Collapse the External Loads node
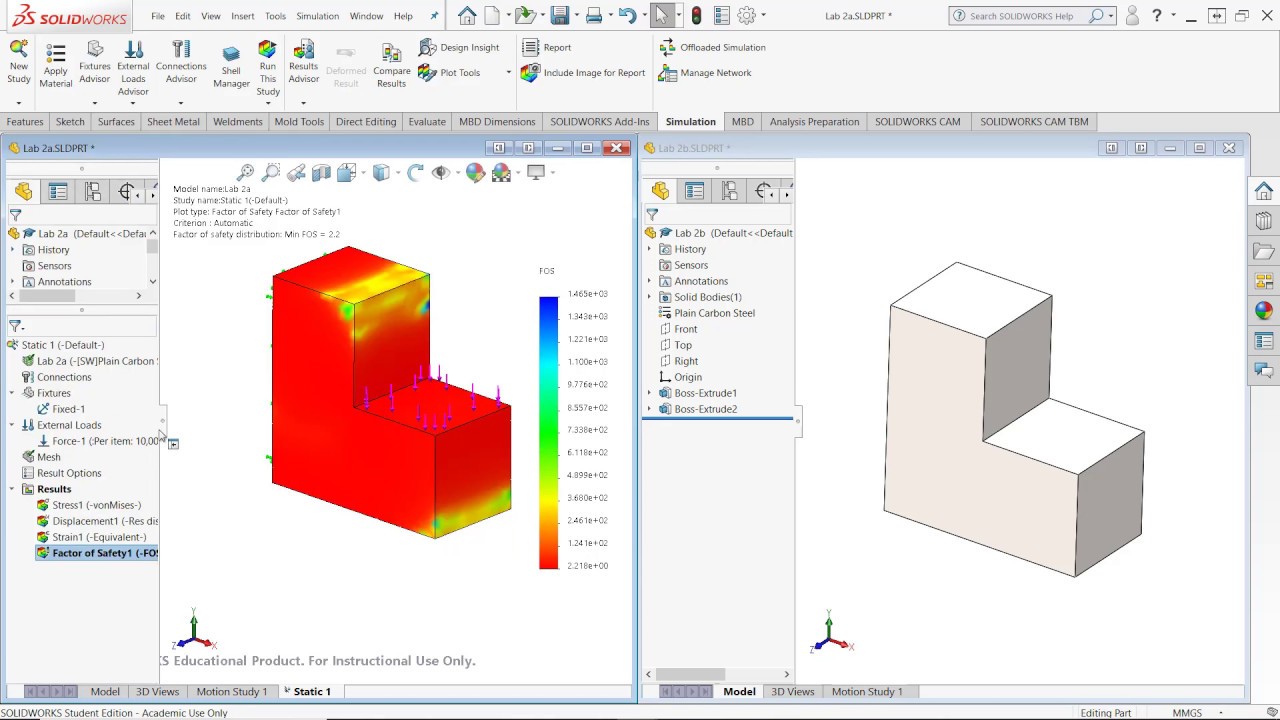The image size is (1280, 720). [x=12, y=425]
